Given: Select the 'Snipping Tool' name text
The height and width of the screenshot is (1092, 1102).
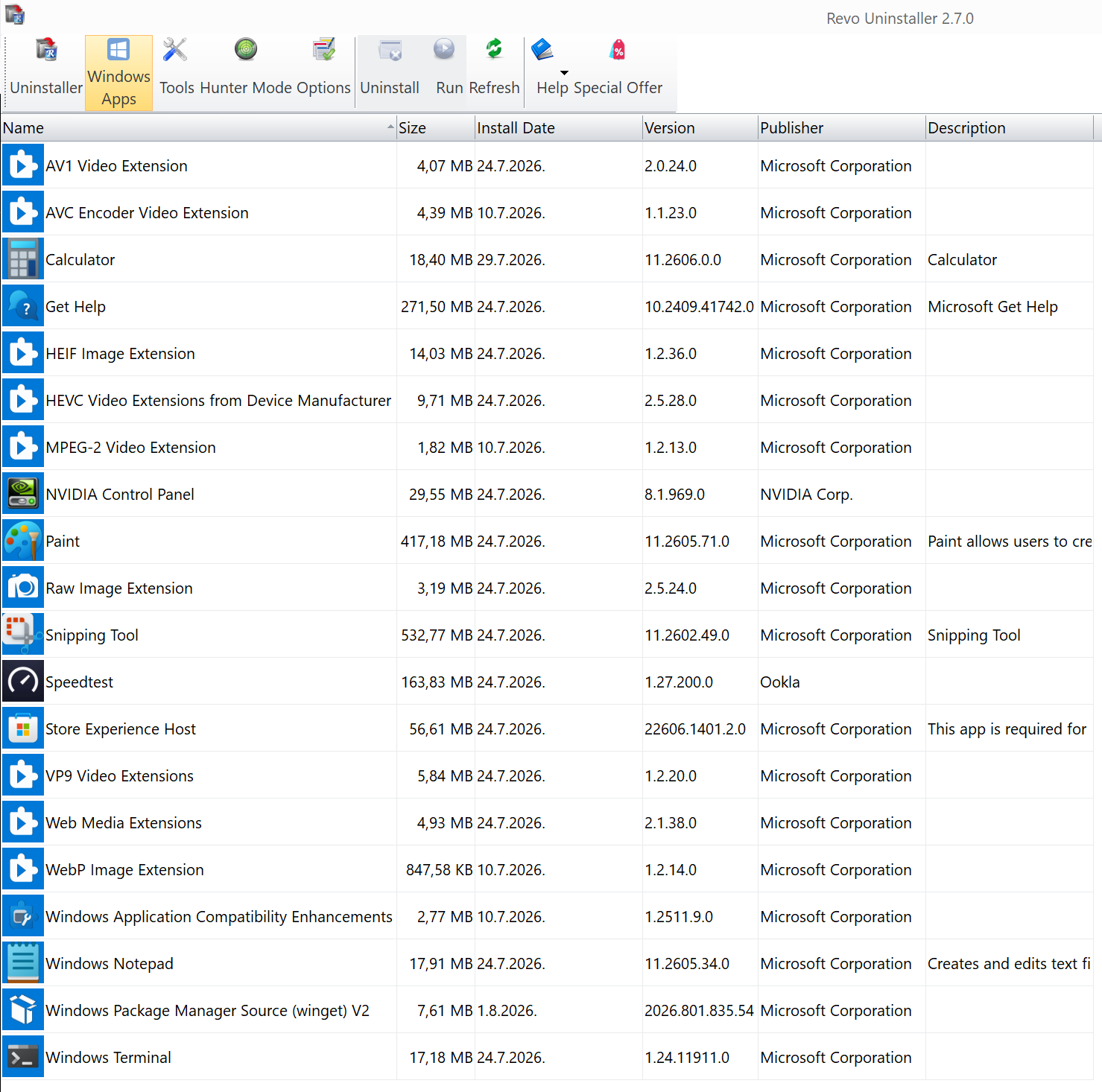Looking at the screenshot, I should [x=92, y=635].
